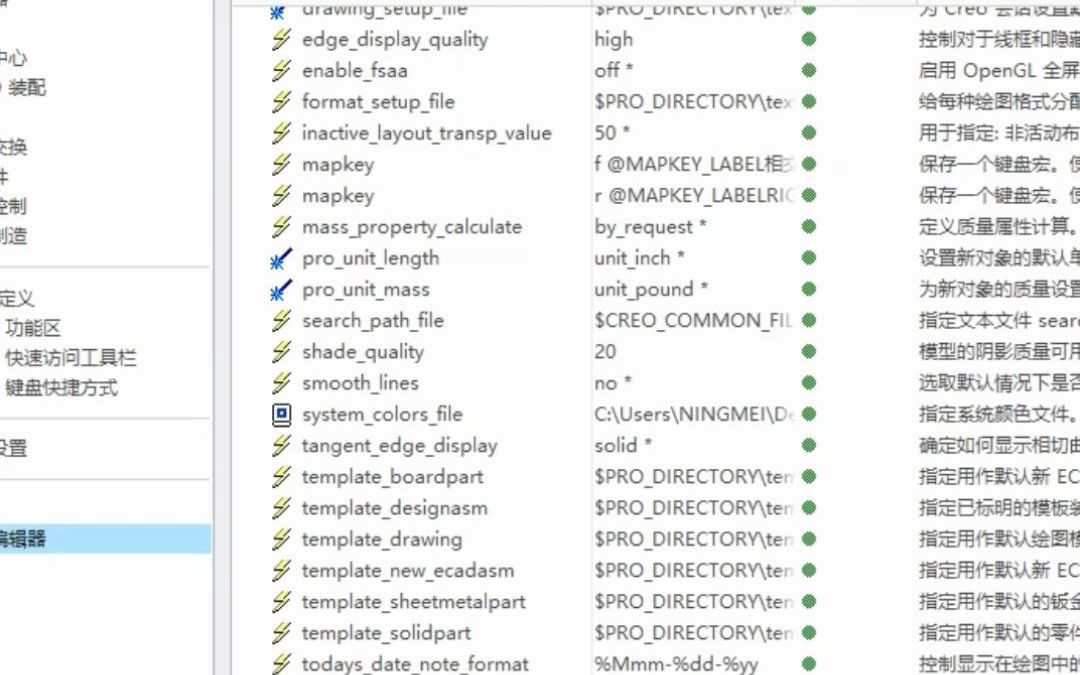Click the lightning icon beside template_solidpart

coord(282,634)
